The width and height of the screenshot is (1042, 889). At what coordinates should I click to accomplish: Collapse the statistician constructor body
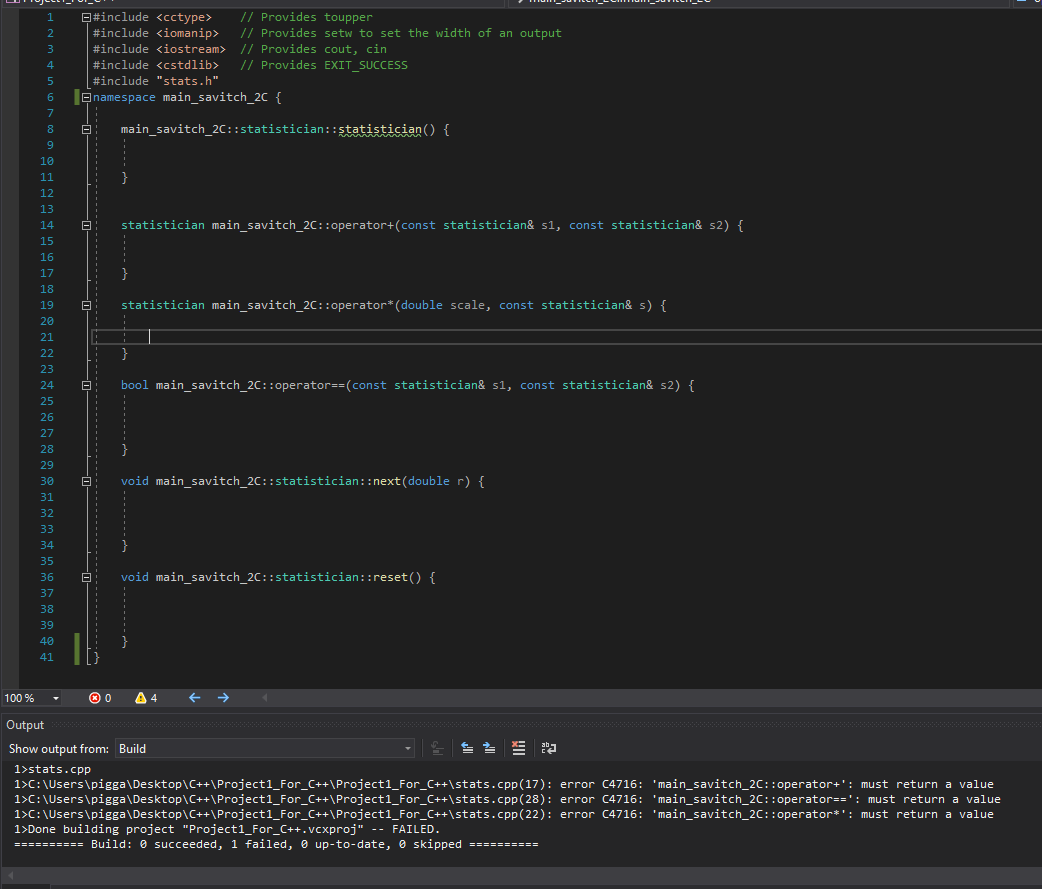pyautogui.click(x=86, y=129)
